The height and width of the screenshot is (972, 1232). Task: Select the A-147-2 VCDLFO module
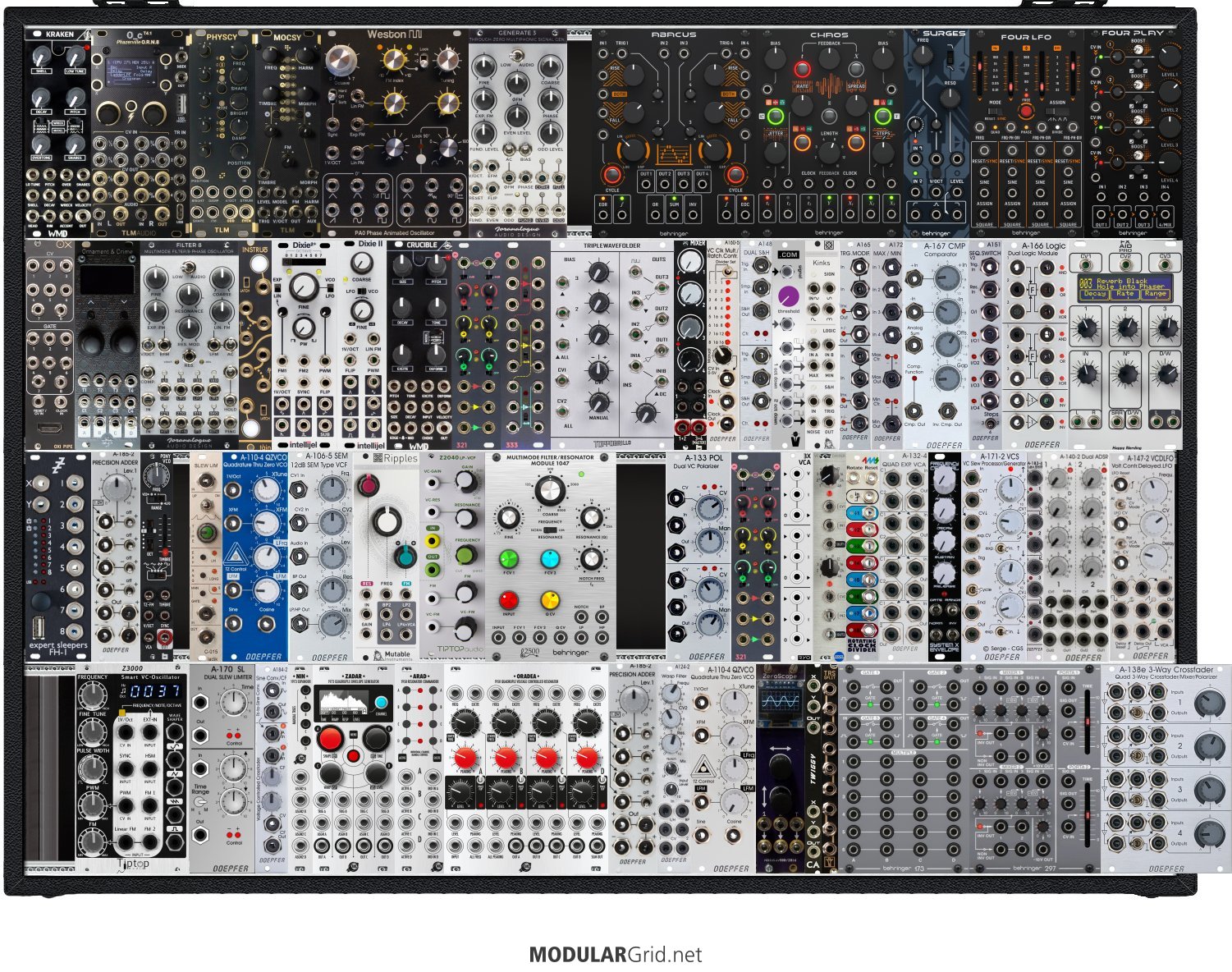tap(1142, 556)
